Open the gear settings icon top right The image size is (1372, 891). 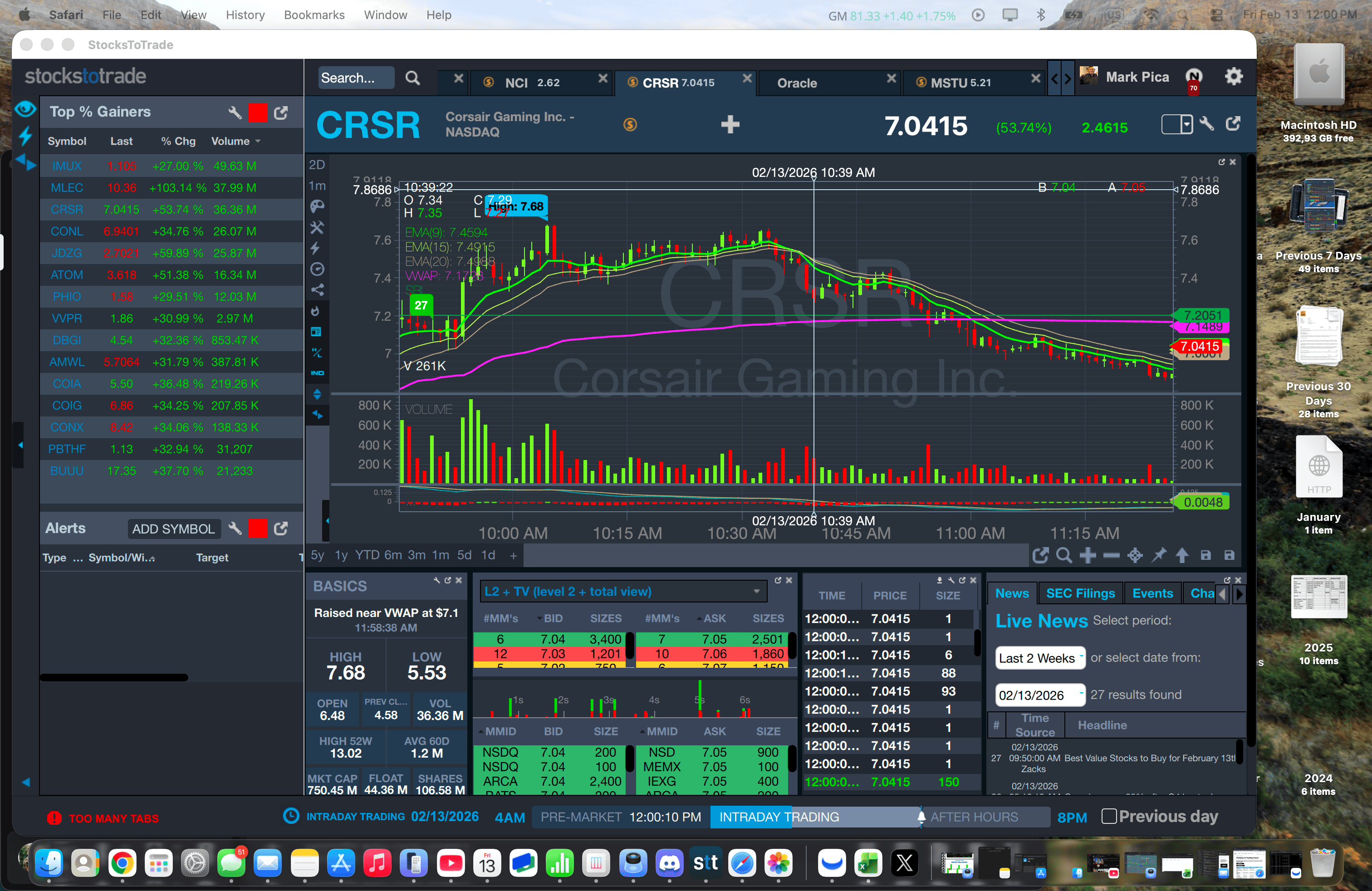[x=1233, y=77]
